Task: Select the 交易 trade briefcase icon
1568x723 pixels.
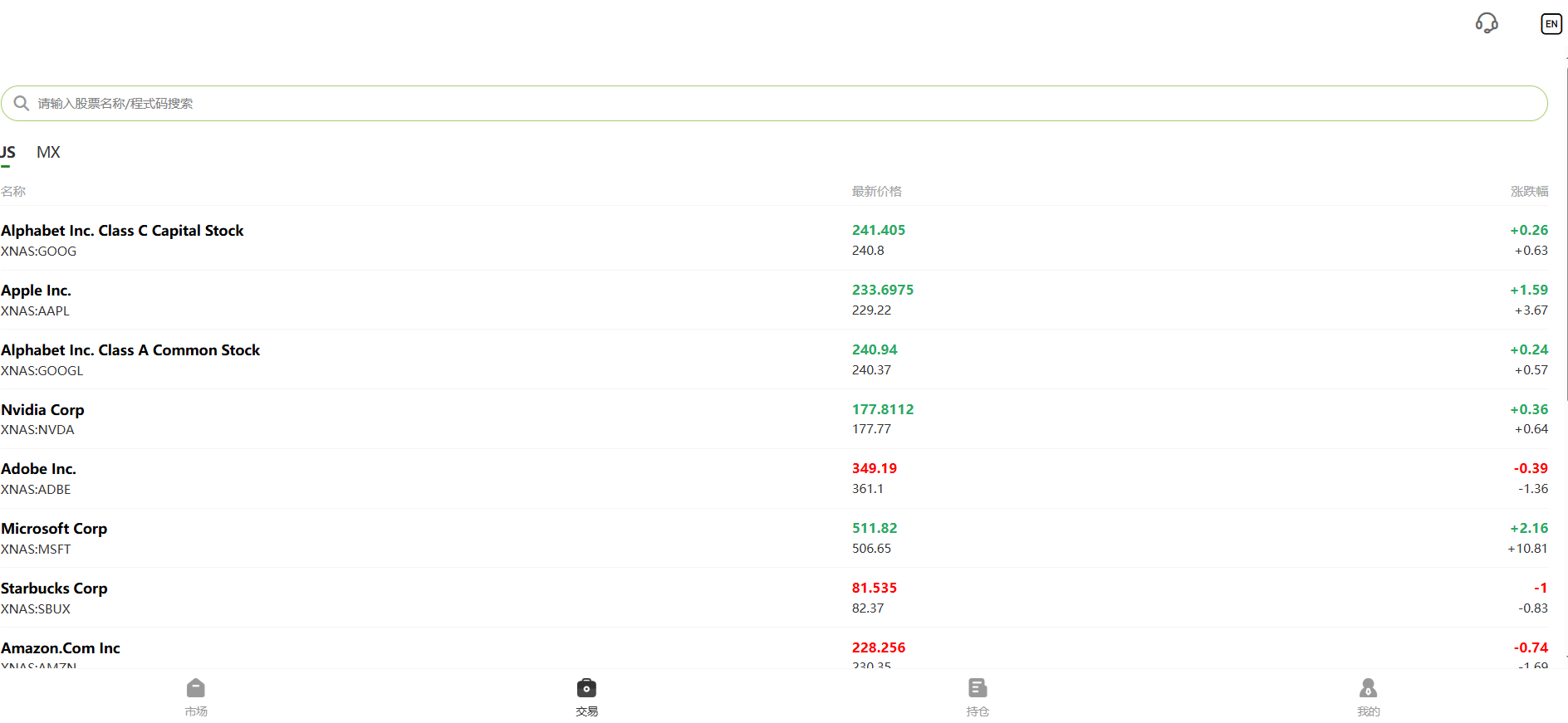Action: pos(586,696)
